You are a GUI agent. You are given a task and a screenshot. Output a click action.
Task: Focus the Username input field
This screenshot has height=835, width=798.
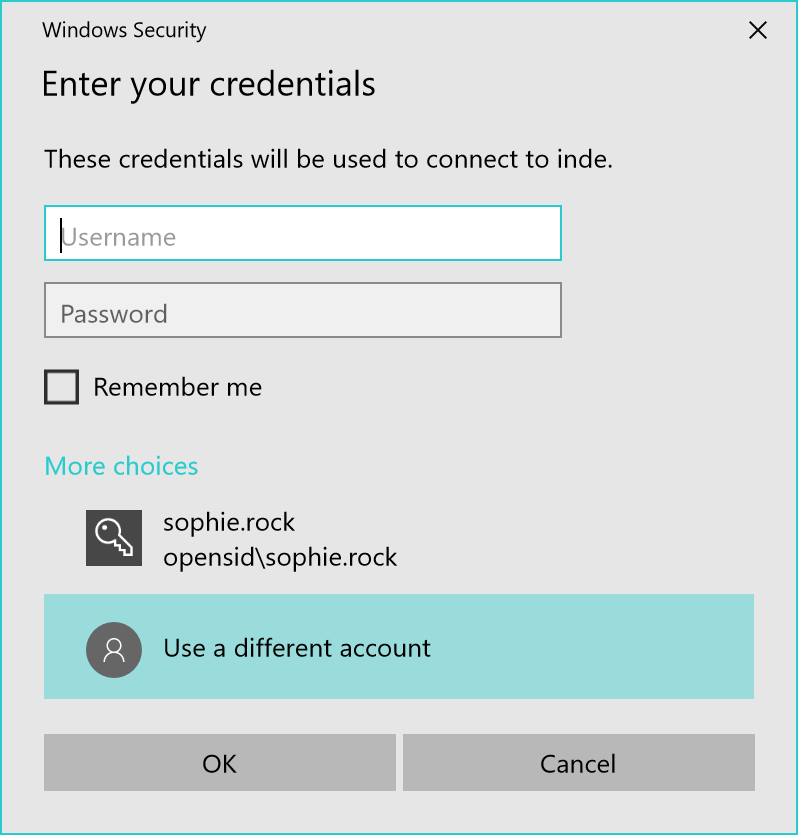(303, 234)
